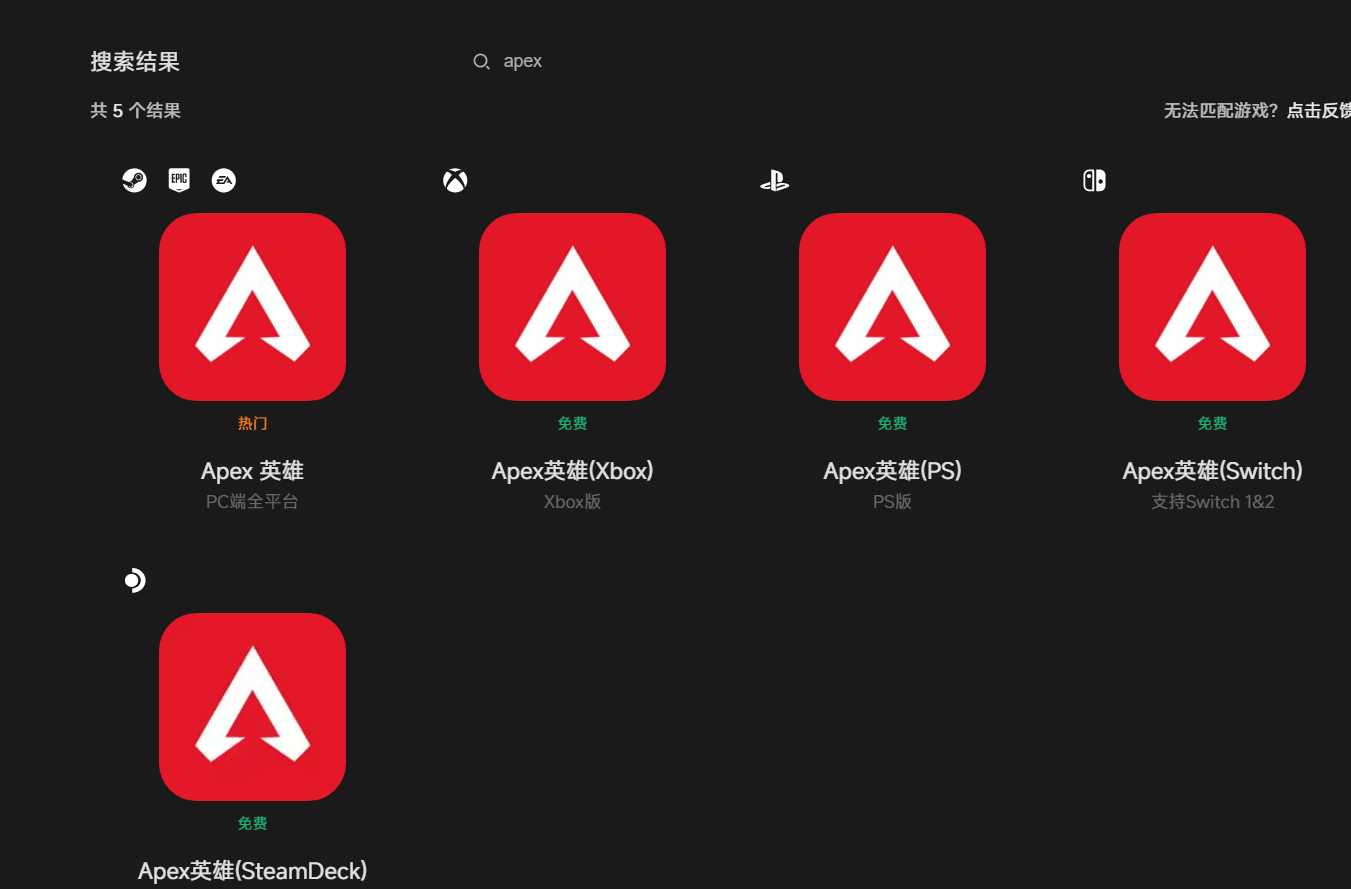Viewport: 1351px width, 889px height.
Task: Open the Apex英雄(Xbox) game thumbnail
Action: point(572,307)
